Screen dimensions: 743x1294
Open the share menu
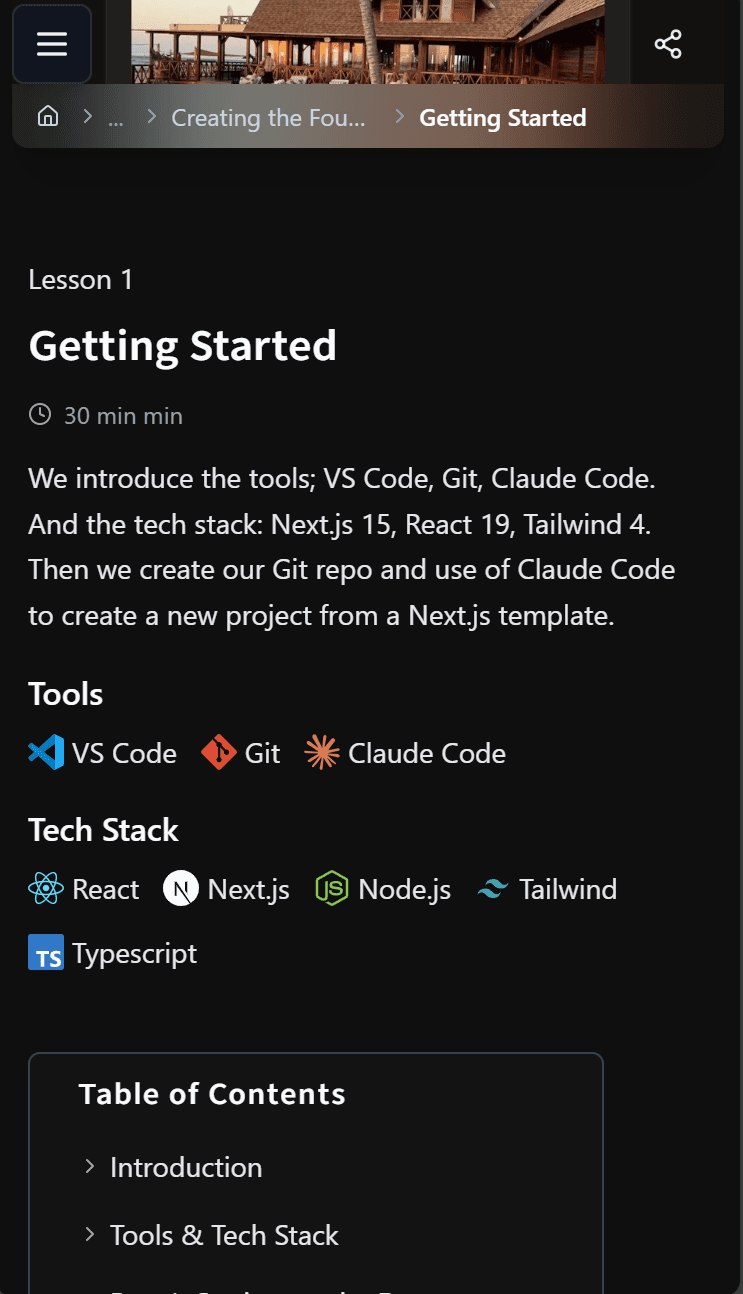pos(667,44)
